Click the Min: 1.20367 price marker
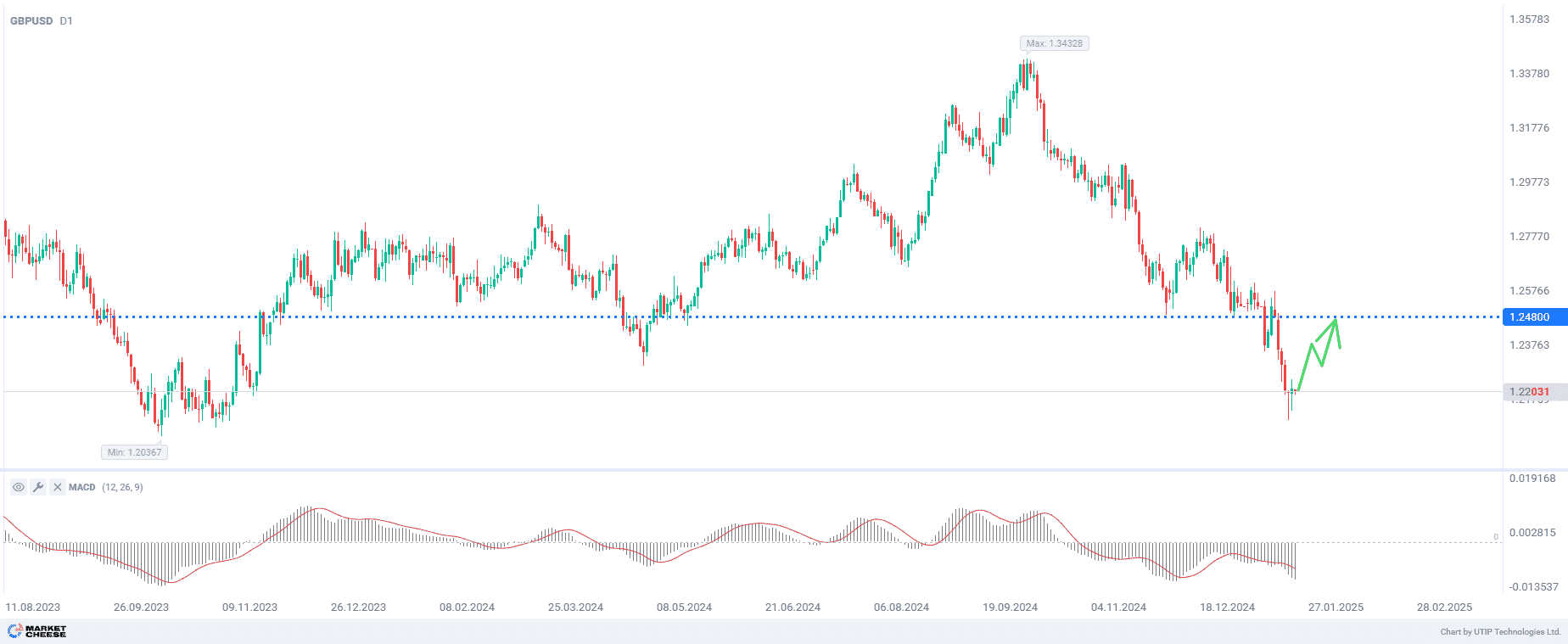 pyautogui.click(x=134, y=452)
